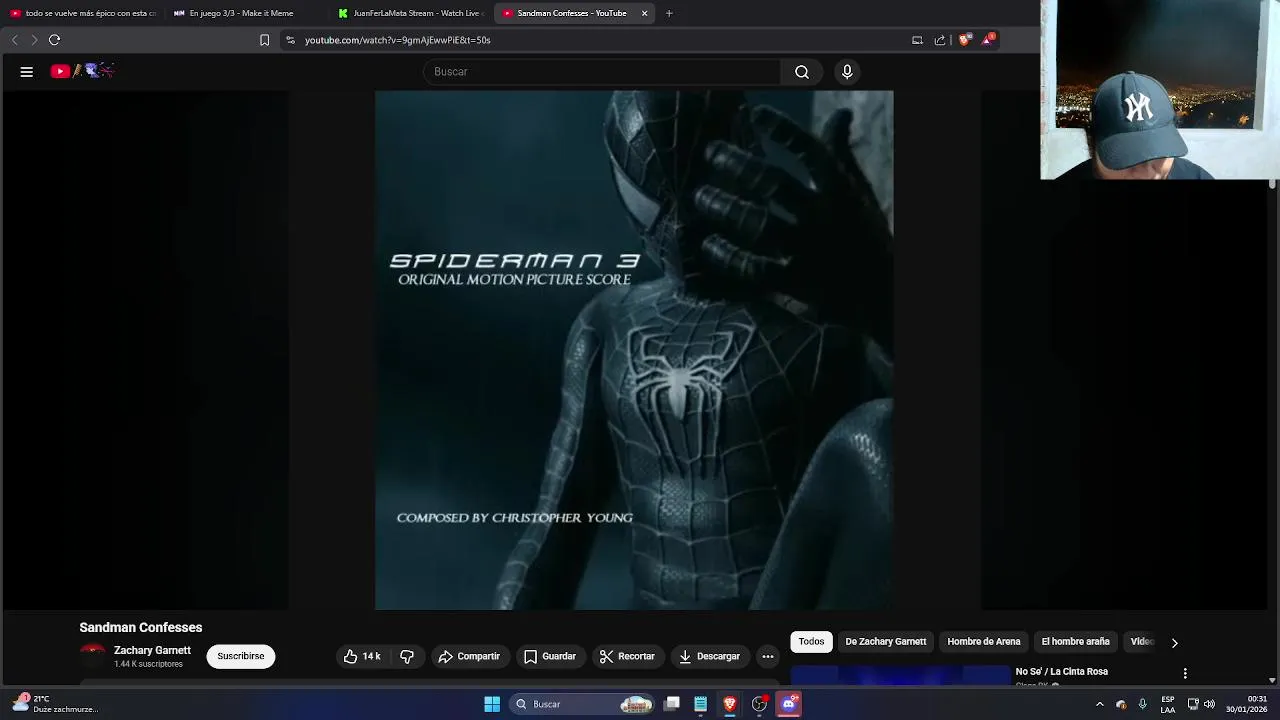Dislike the video with thumbs down

407,656
